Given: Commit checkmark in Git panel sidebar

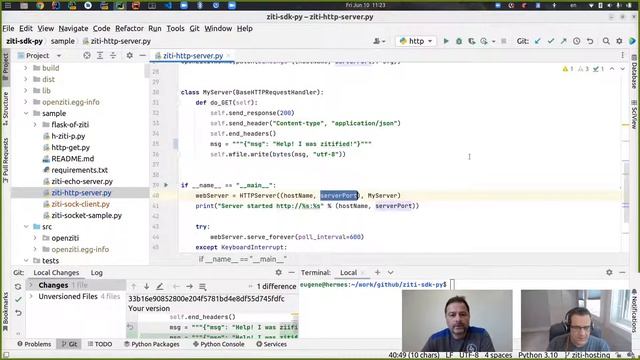Looking at the screenshot, I should point(18,300).
